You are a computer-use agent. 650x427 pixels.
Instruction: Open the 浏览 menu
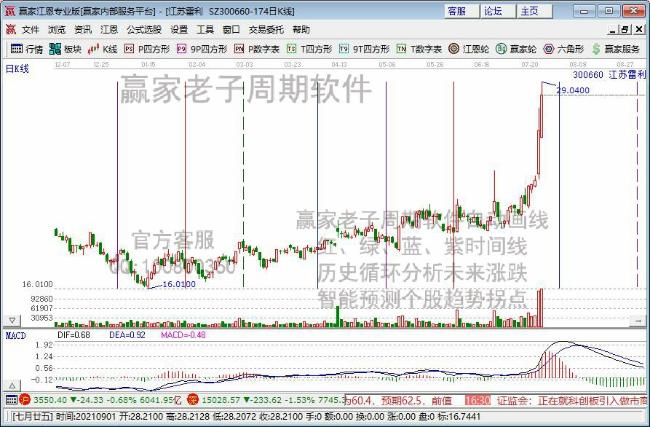57,30
